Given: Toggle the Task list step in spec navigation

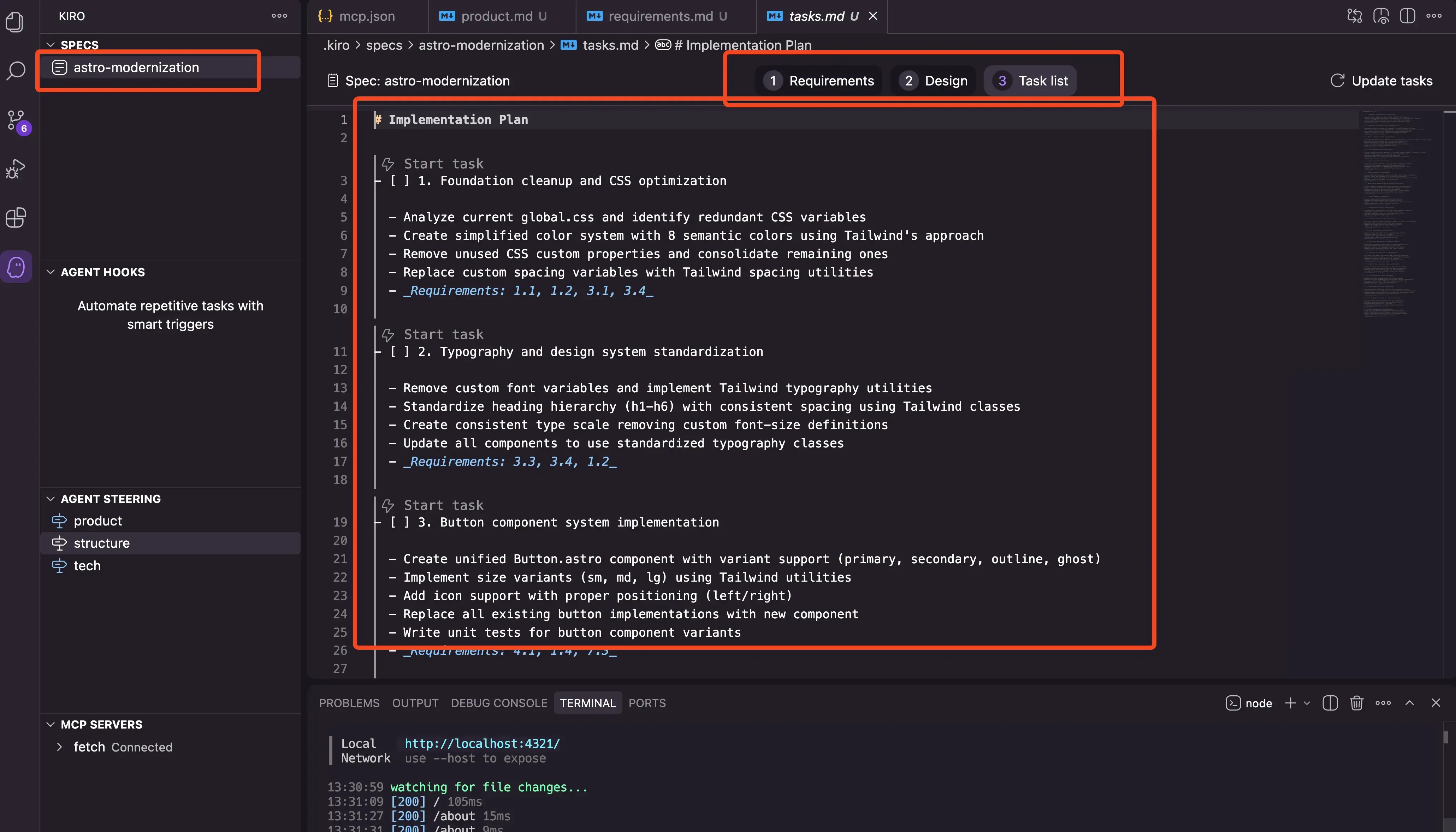Looking at the screenshot, I should 1029,80.
